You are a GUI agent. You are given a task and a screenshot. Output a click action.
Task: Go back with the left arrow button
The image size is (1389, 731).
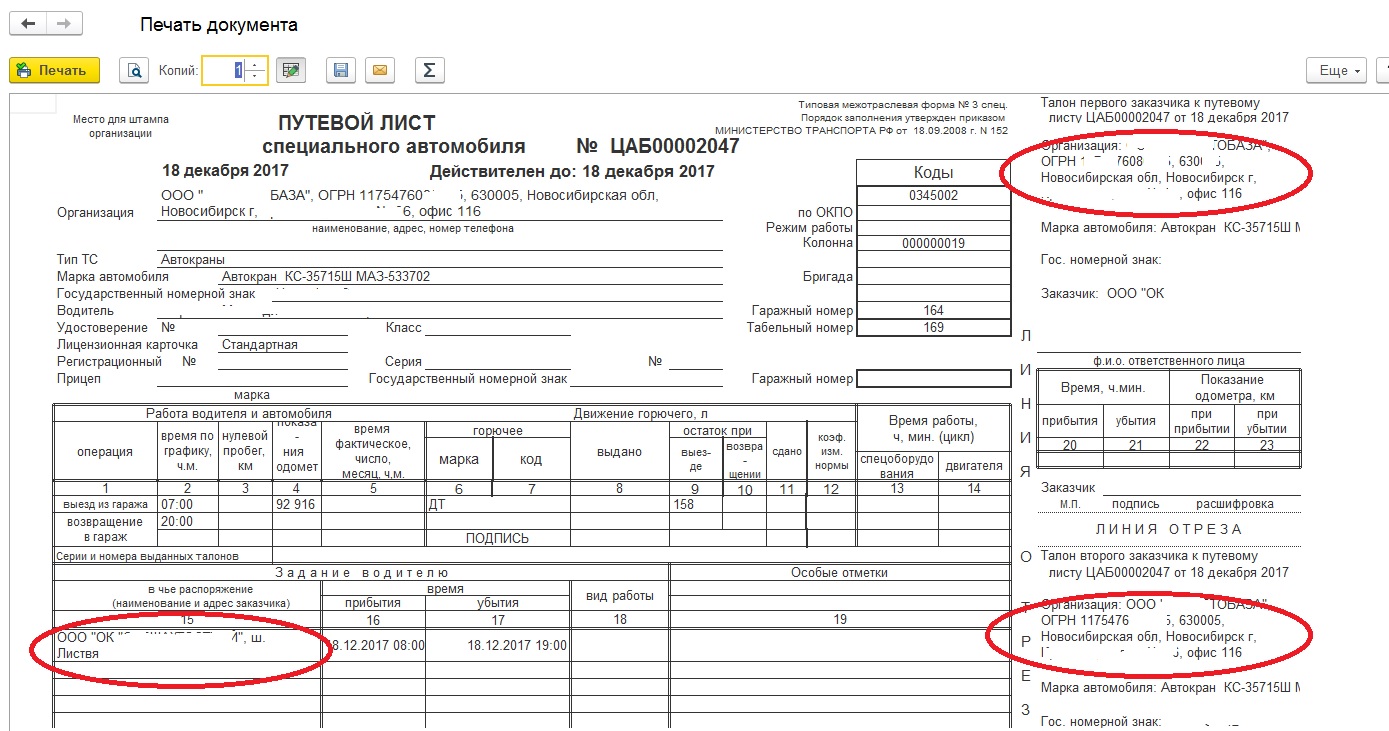(28, 23)
